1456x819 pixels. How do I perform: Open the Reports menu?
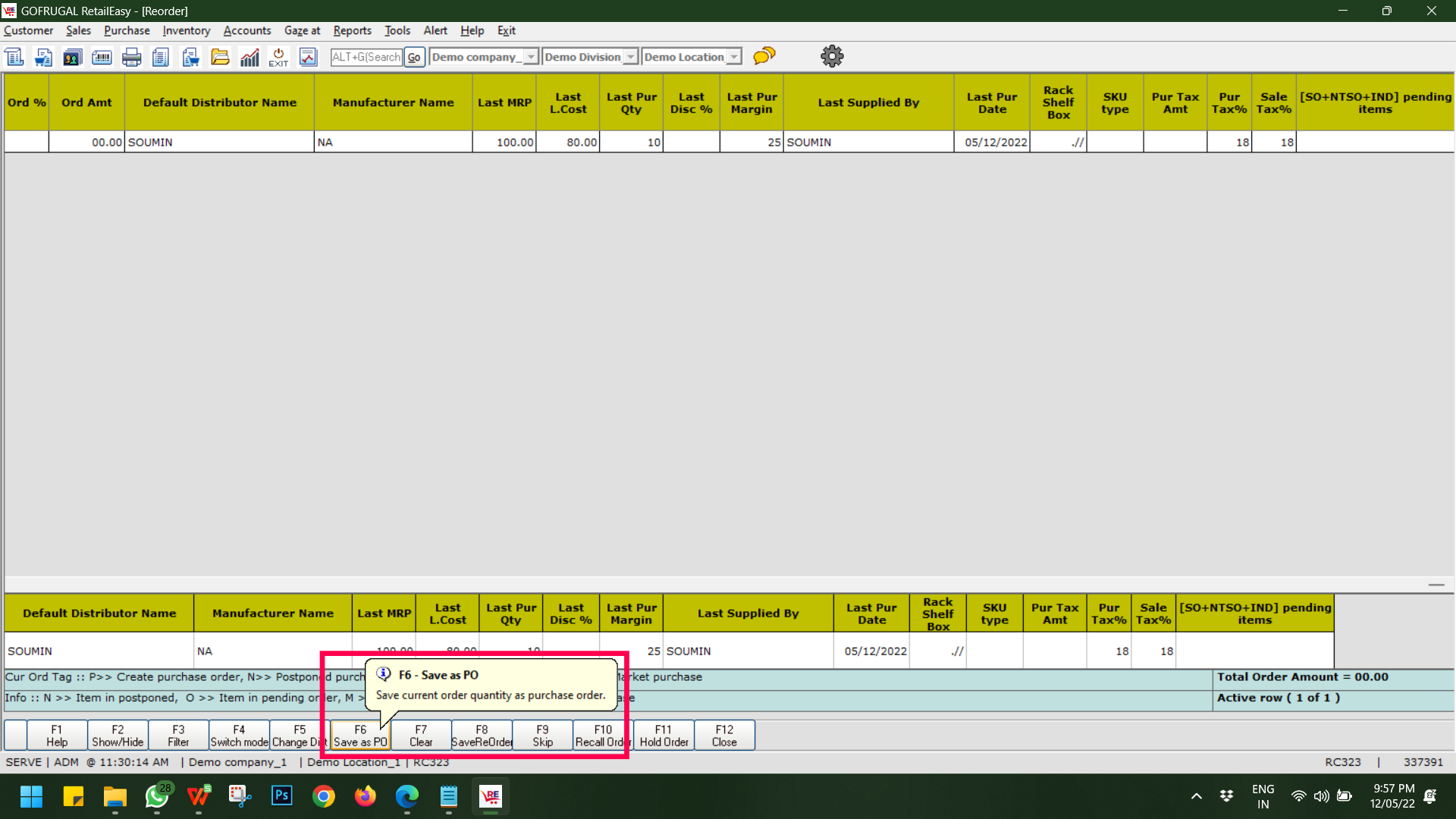tap(352, 30)
